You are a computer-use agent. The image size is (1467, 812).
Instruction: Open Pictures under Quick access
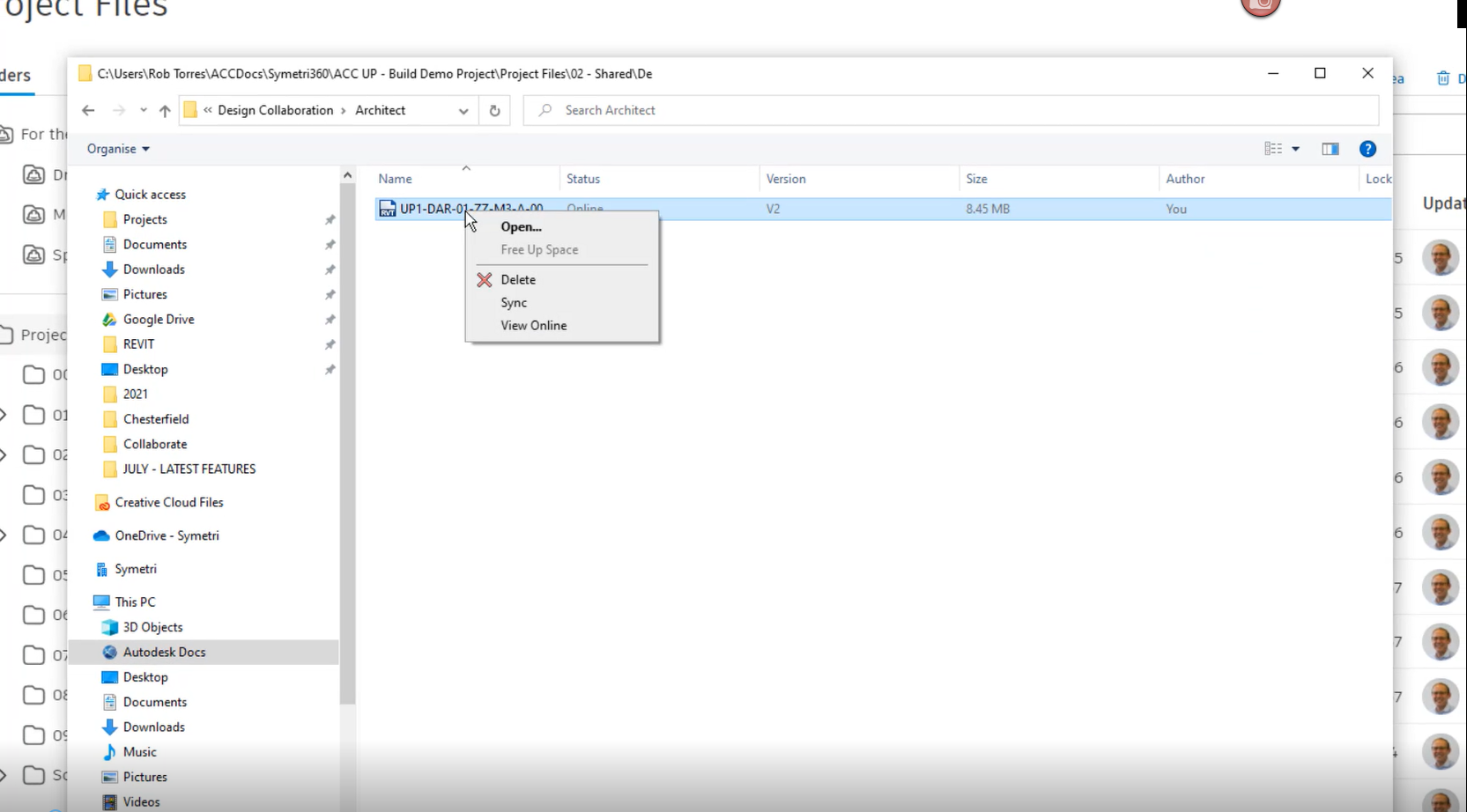pyautogui.click(x=144, y=294)
